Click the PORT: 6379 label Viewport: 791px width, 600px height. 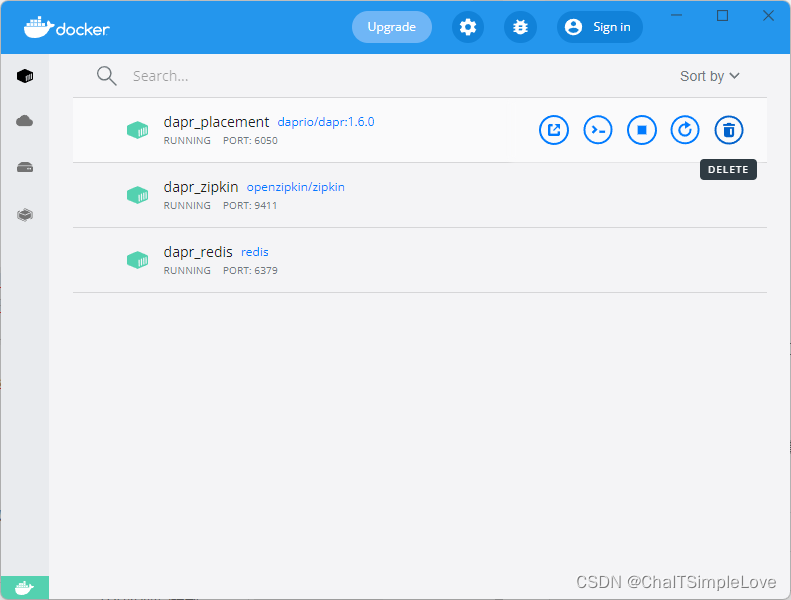[x=250, y=271]
